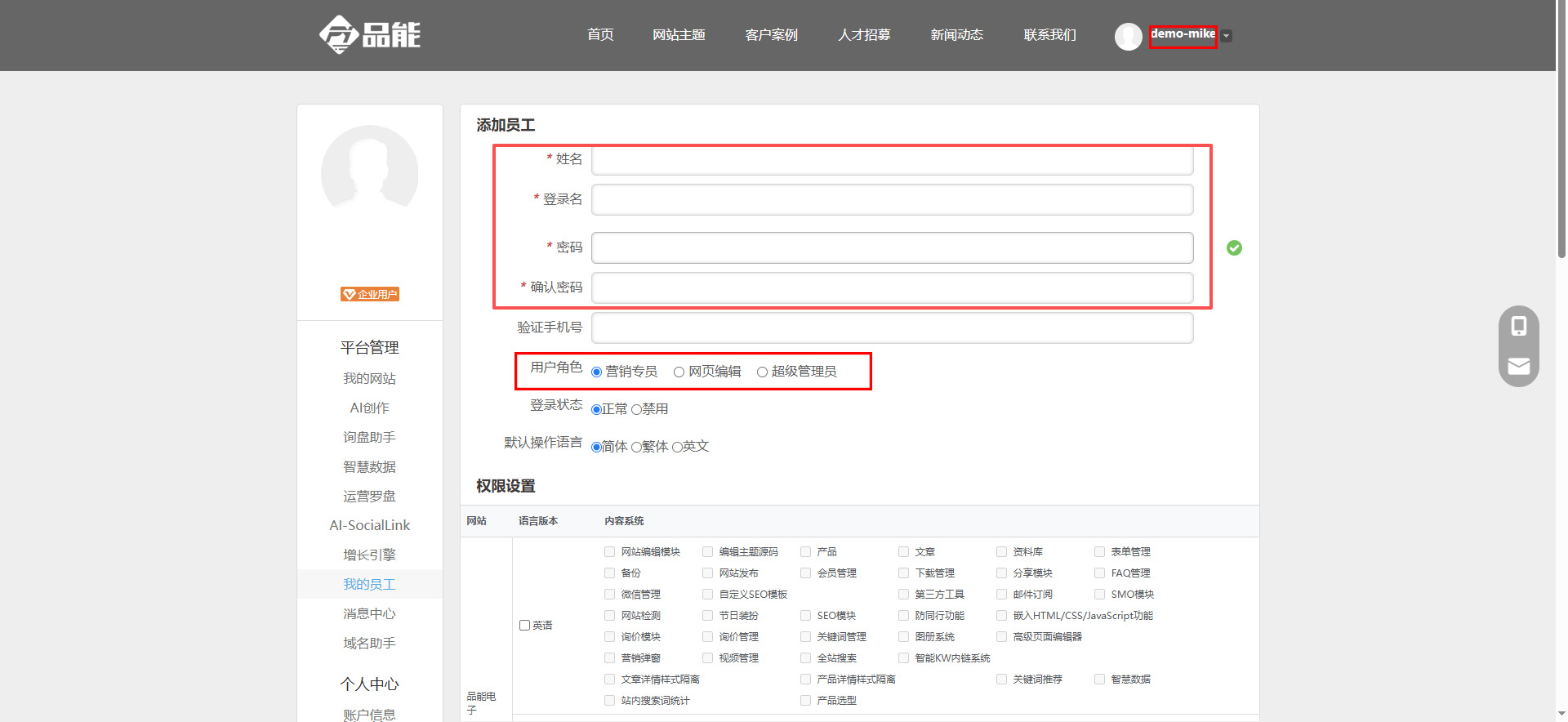Open 询盘助手 in sidebar
Image resolution: width=1568 pixels, height=722 pixels.
click(x=369, y=437)
